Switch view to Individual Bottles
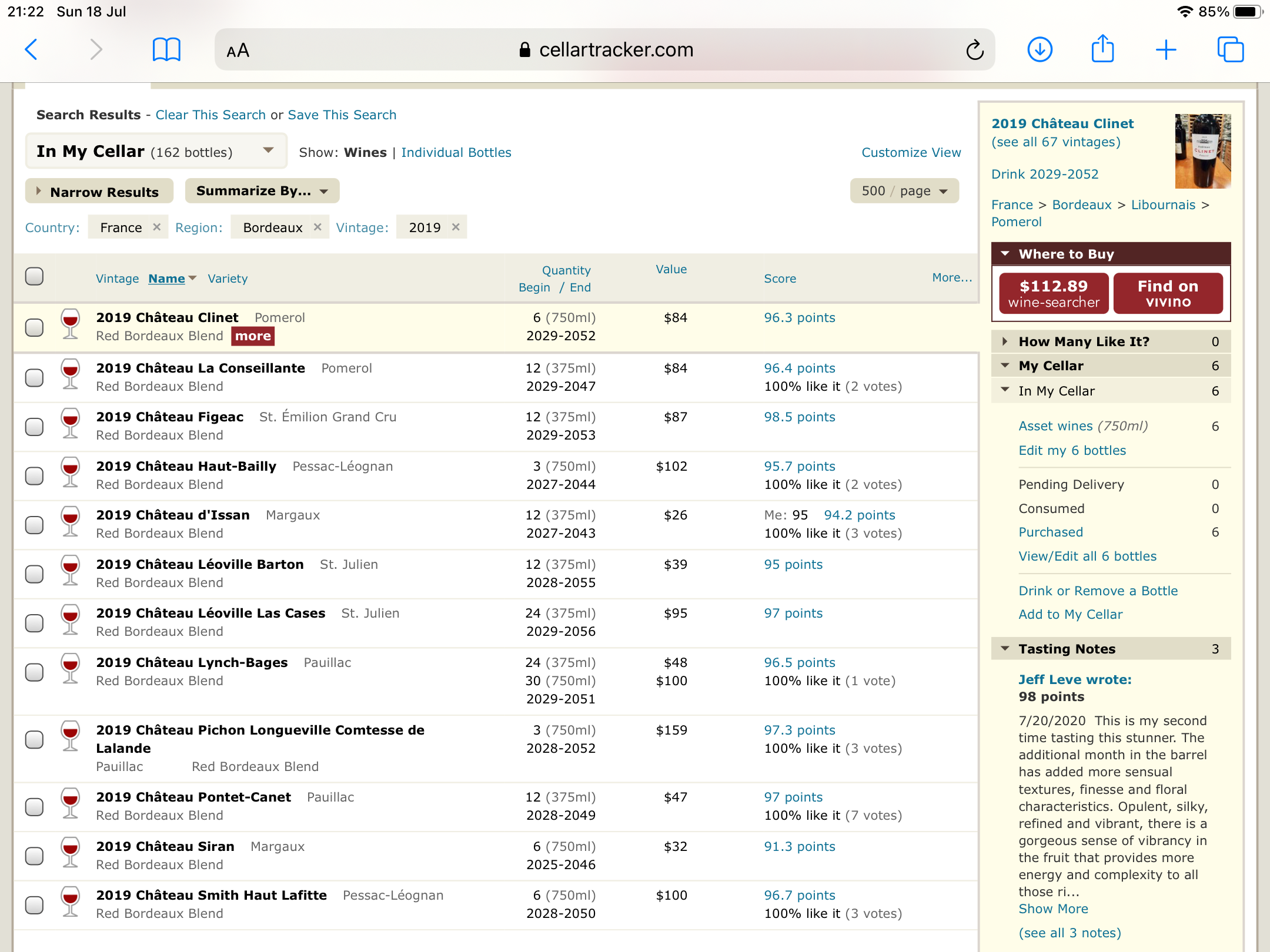This screenshot has width=1270, height=952. [x=456, y=152]
